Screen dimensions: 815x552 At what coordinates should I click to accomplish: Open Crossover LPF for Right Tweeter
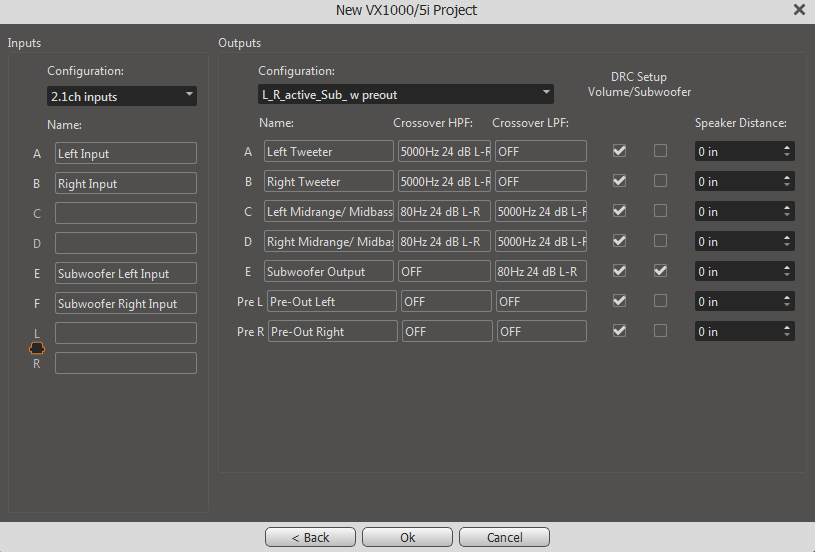(541, 181)
